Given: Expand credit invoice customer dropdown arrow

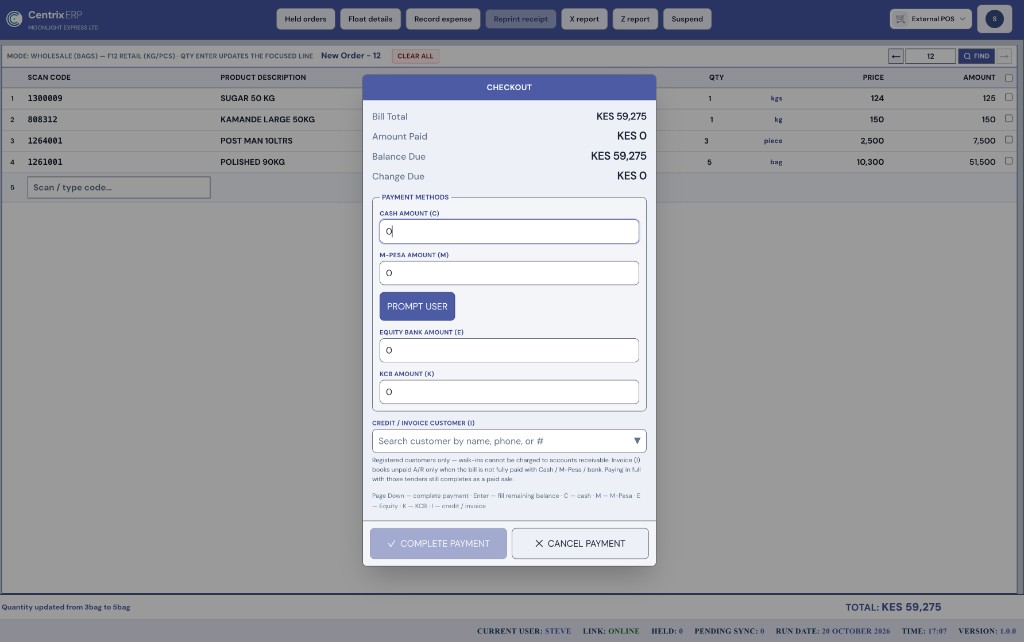Looking at the screenshot, I should (x=637, y=441).
